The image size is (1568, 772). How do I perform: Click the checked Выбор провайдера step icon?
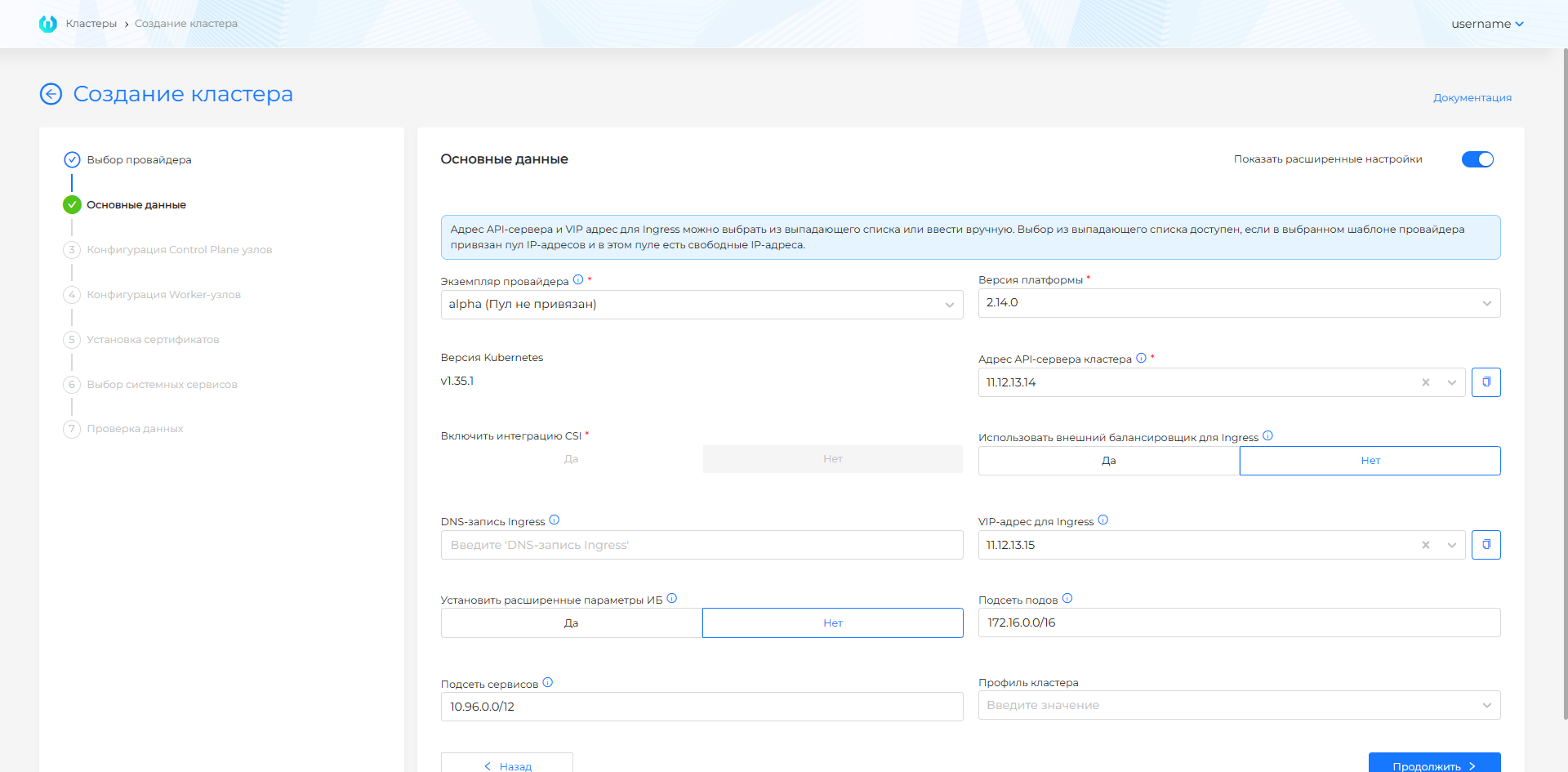[x=72, y=159]
